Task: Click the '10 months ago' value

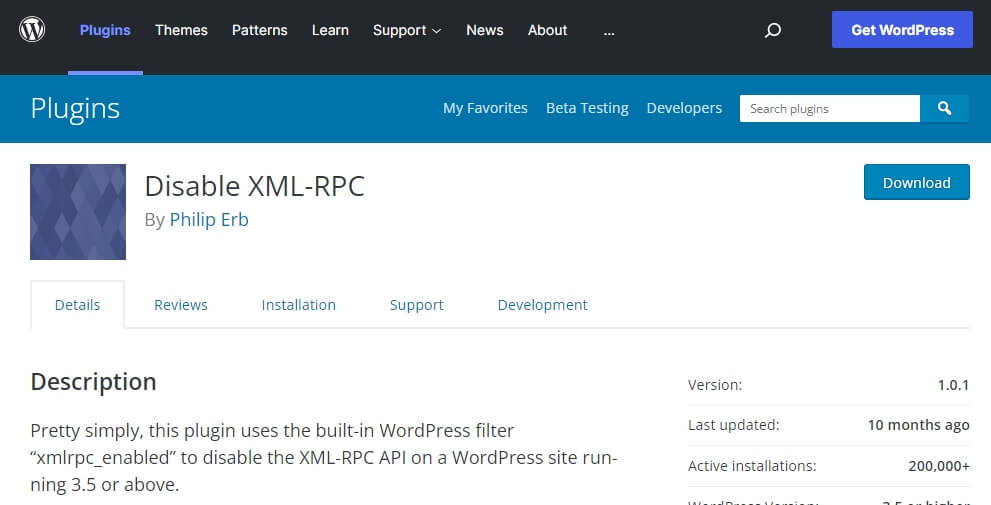Action: click(918, 425)
